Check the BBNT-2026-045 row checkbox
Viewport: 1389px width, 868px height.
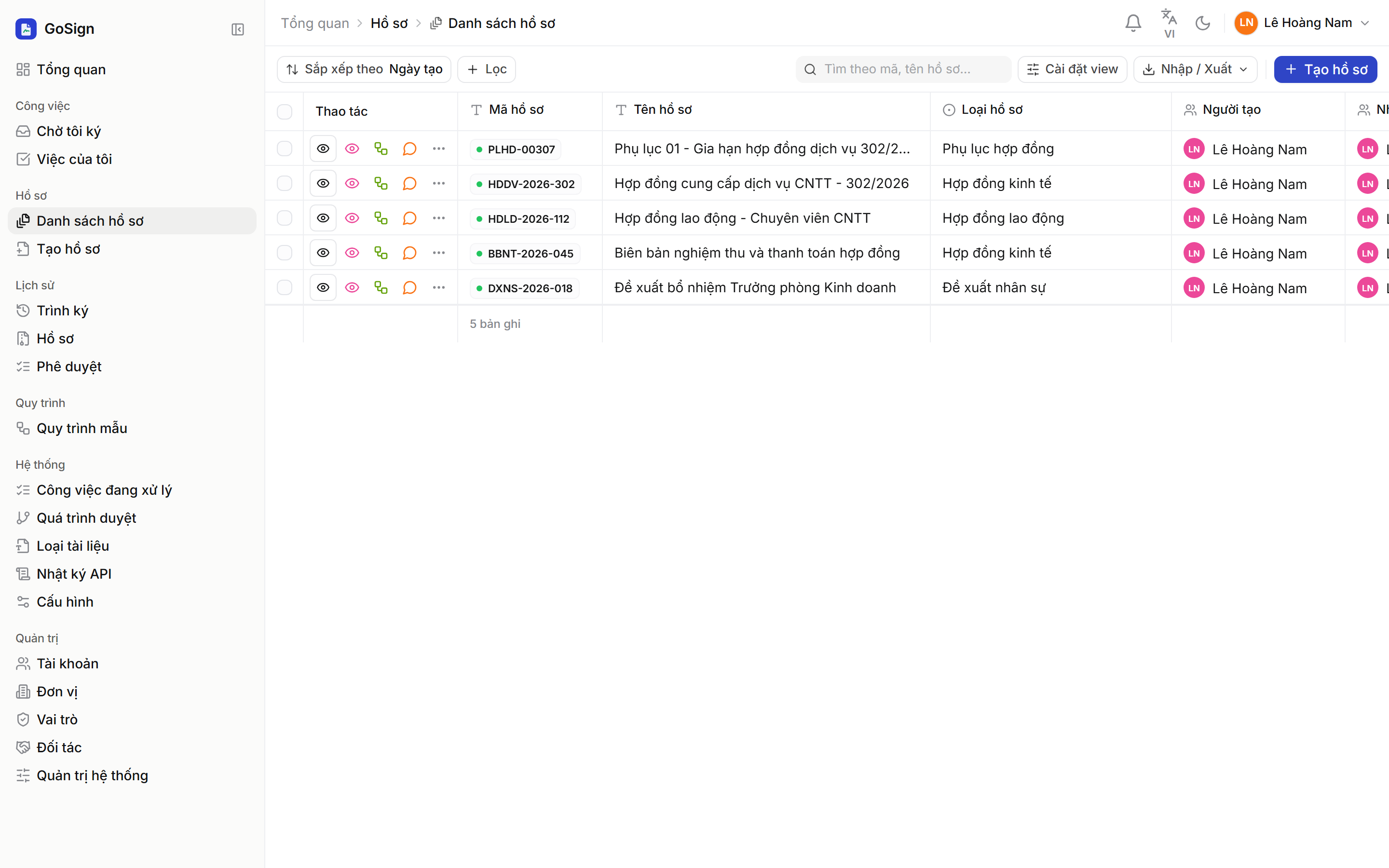[285, 253]
